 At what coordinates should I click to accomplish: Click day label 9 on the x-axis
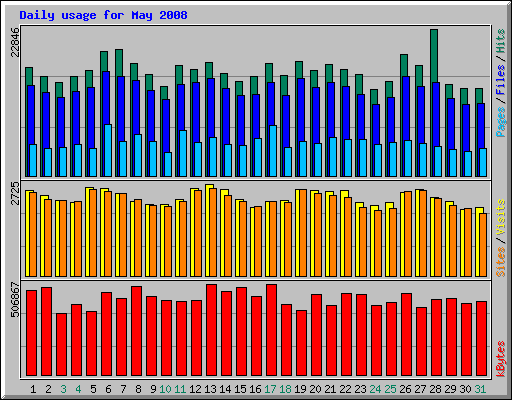coord(153,389)
